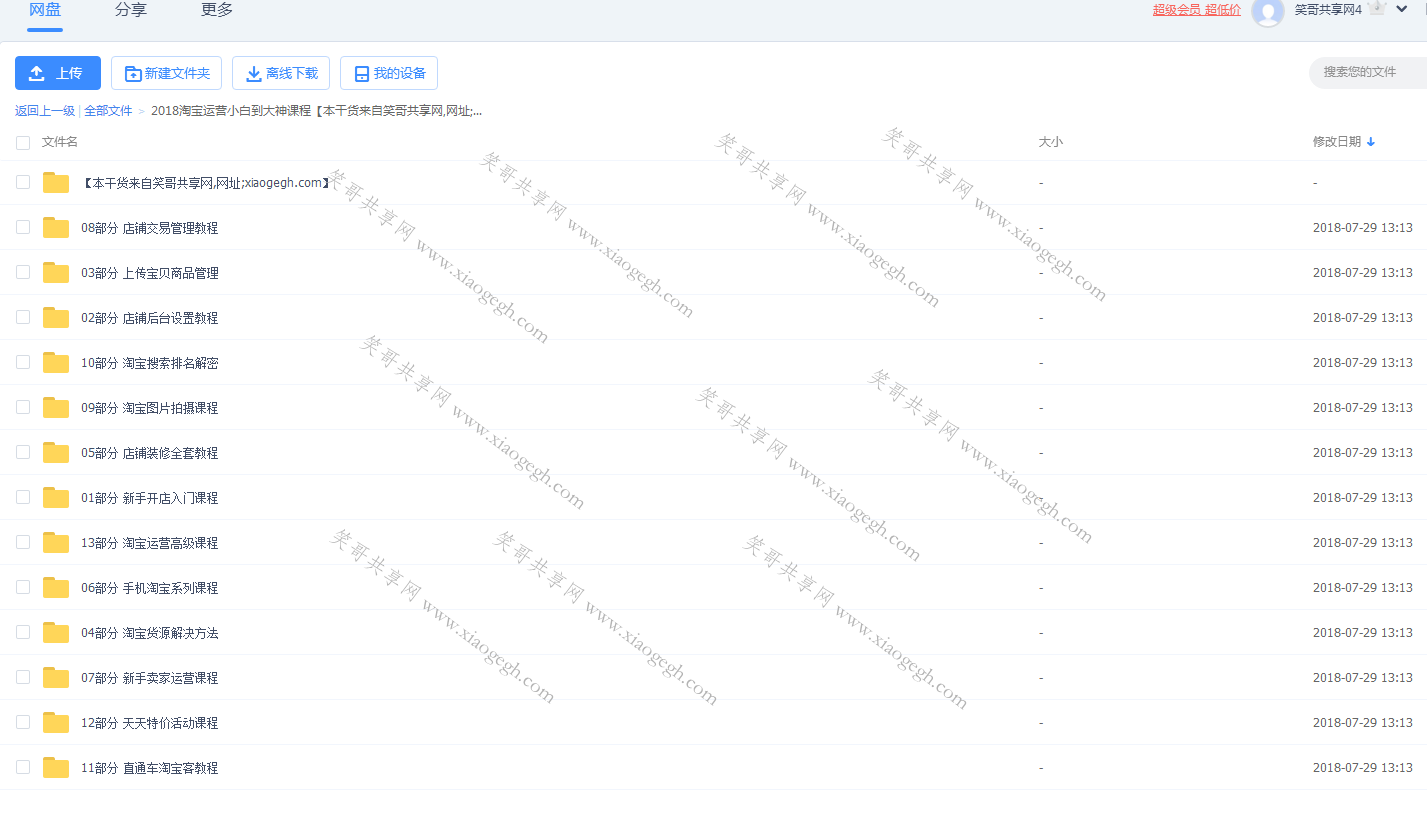Screen dimensions: 1427x832
Task: Click folder icon of 04部分 淘宝货源解决方法
Action: [56, 633]
